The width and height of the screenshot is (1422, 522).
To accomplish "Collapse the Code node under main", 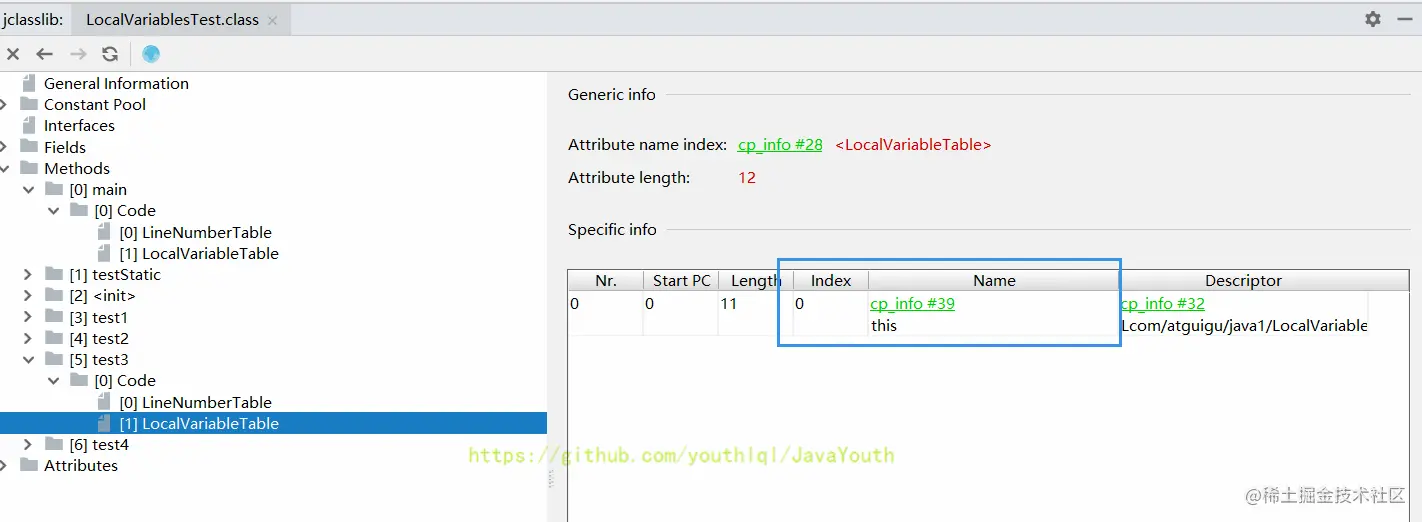I will [x=54, y=211].
